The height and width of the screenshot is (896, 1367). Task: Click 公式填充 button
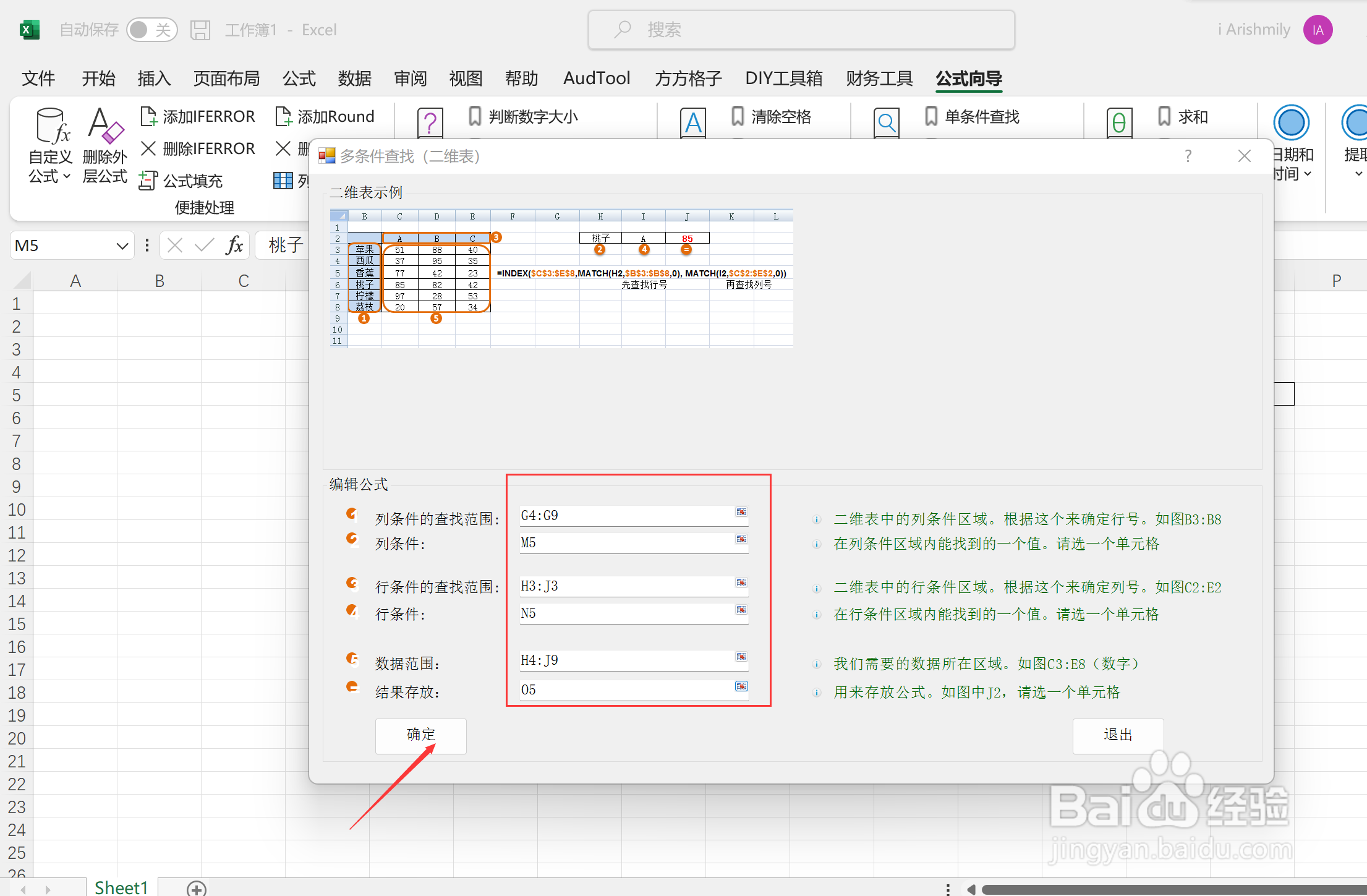click(181, 181)
